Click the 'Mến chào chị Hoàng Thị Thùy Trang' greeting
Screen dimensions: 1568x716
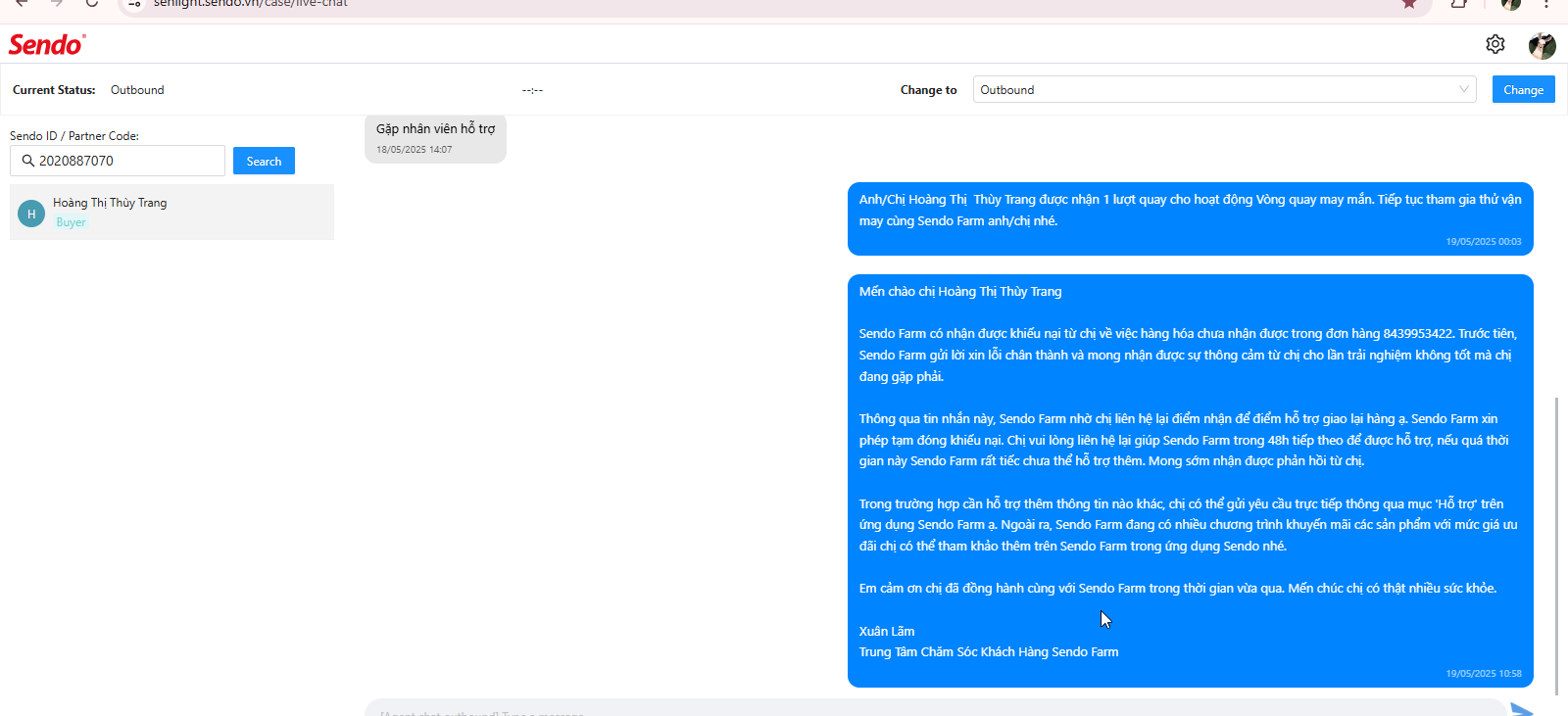coord(960,292)
